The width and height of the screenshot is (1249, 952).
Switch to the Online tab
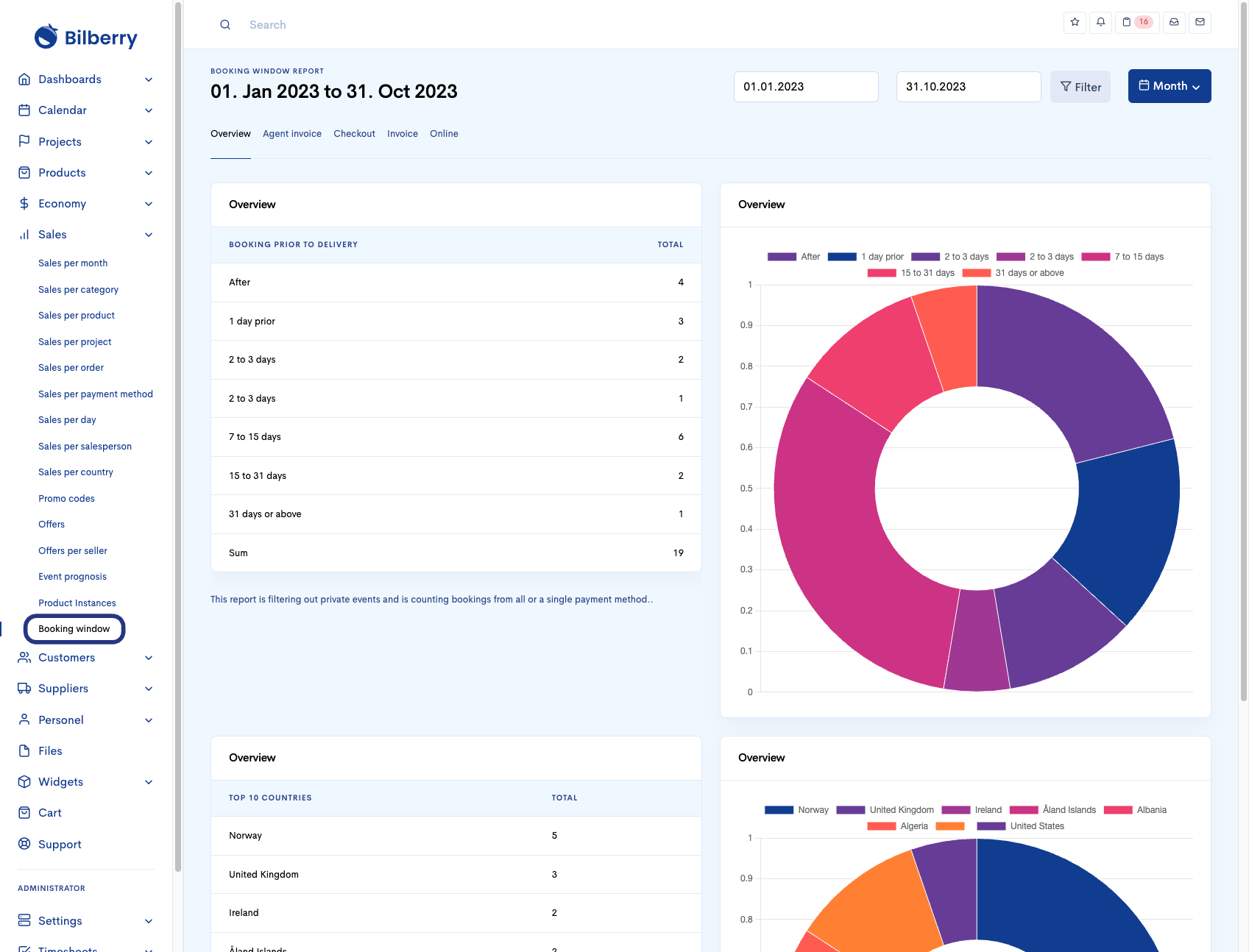coord(444,134)
